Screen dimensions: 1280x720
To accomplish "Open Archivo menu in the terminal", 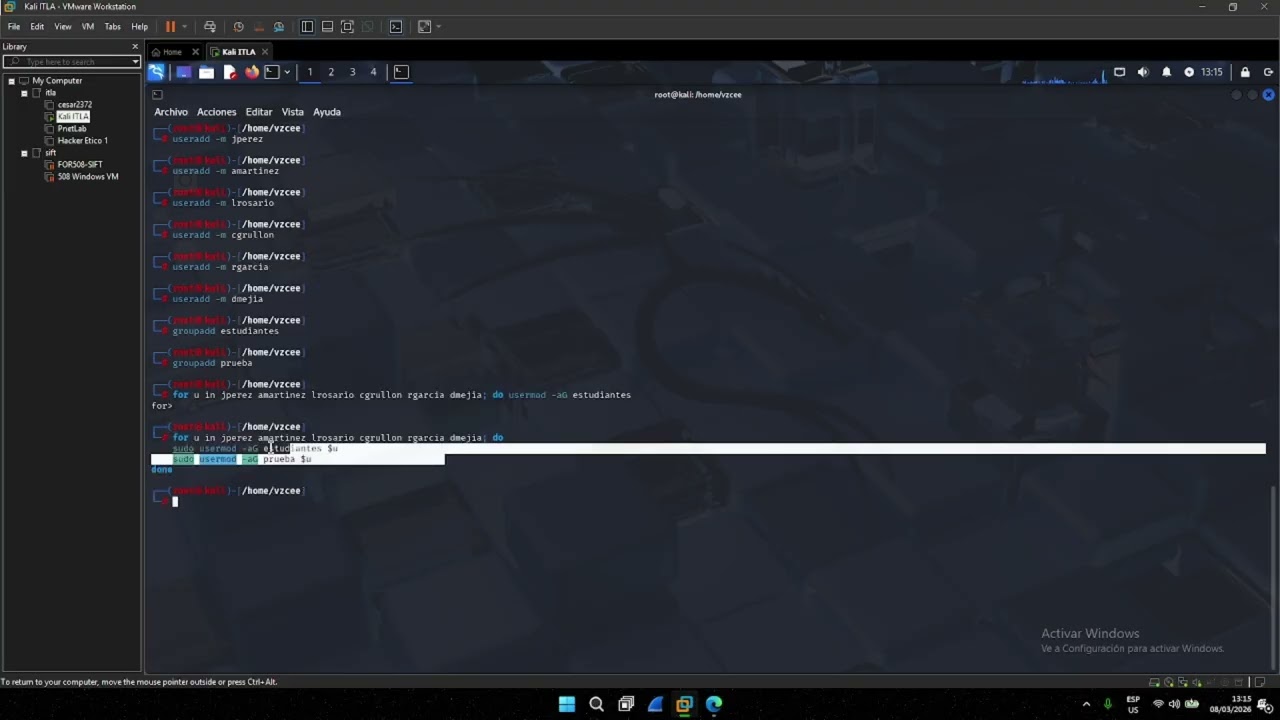I will 171,112.
